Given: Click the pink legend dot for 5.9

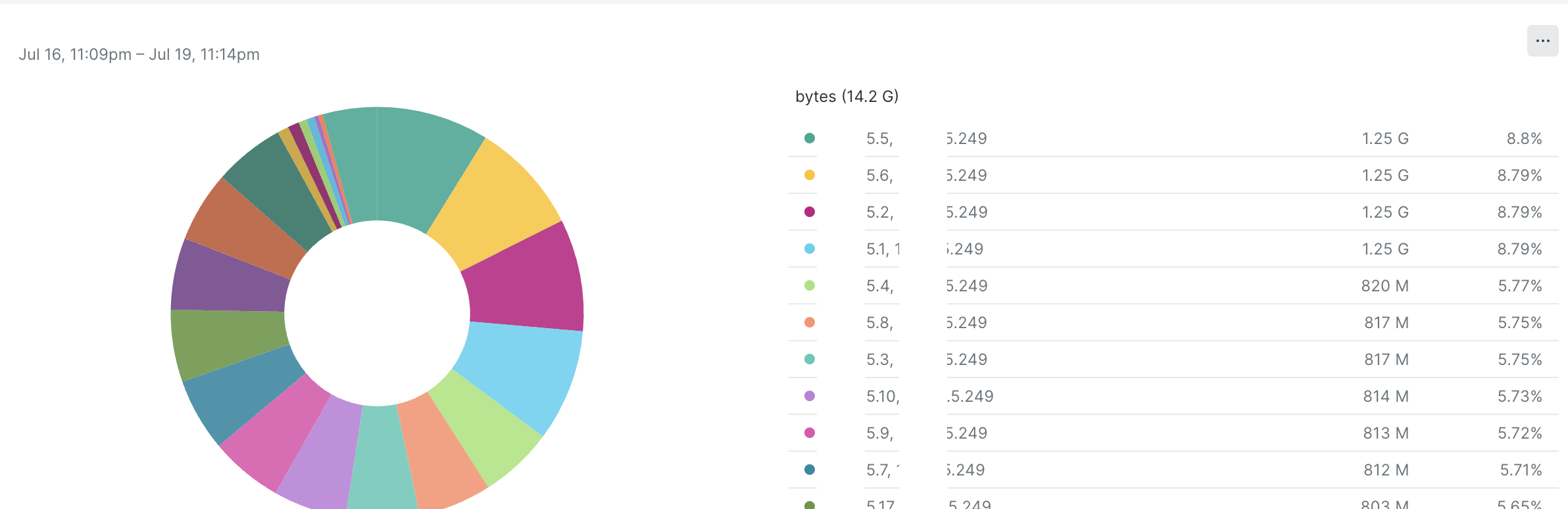Looking at the screenshot, I should coord(810,433).
